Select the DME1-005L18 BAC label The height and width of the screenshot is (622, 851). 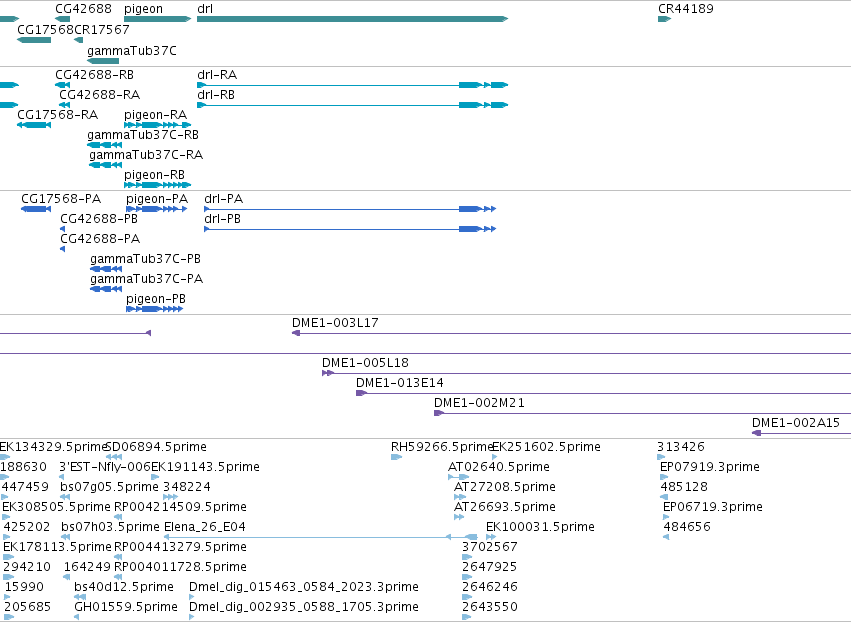click(x=365, y=363)
